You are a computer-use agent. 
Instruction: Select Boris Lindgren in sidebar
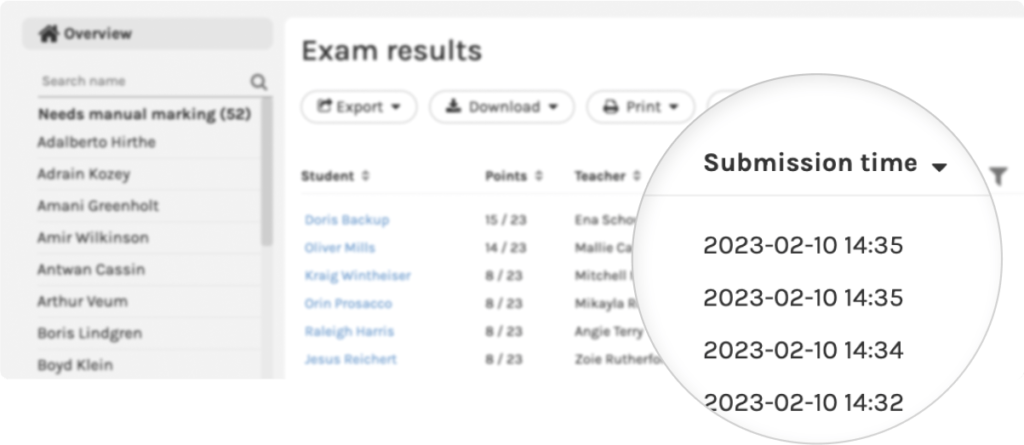tap(89, 333)
